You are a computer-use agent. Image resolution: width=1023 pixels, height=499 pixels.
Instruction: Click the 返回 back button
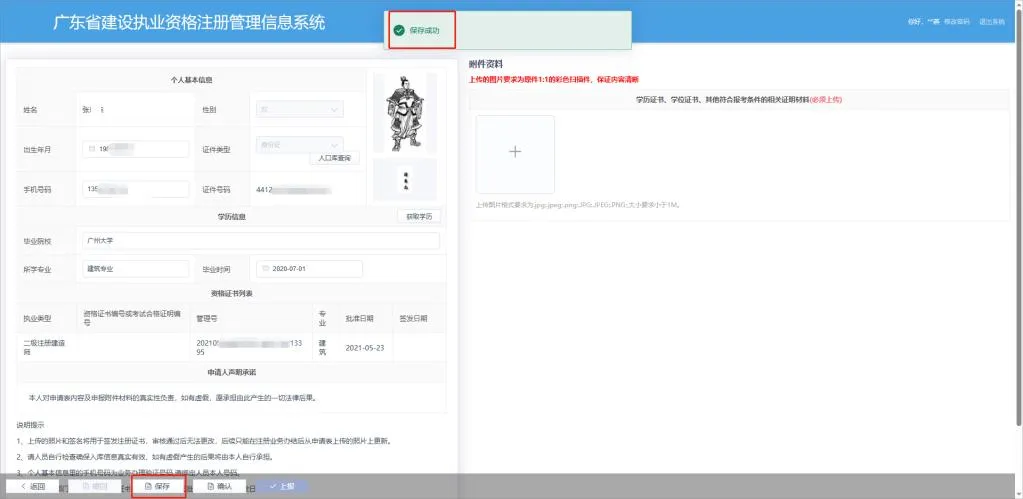click(x=33, y=487)
